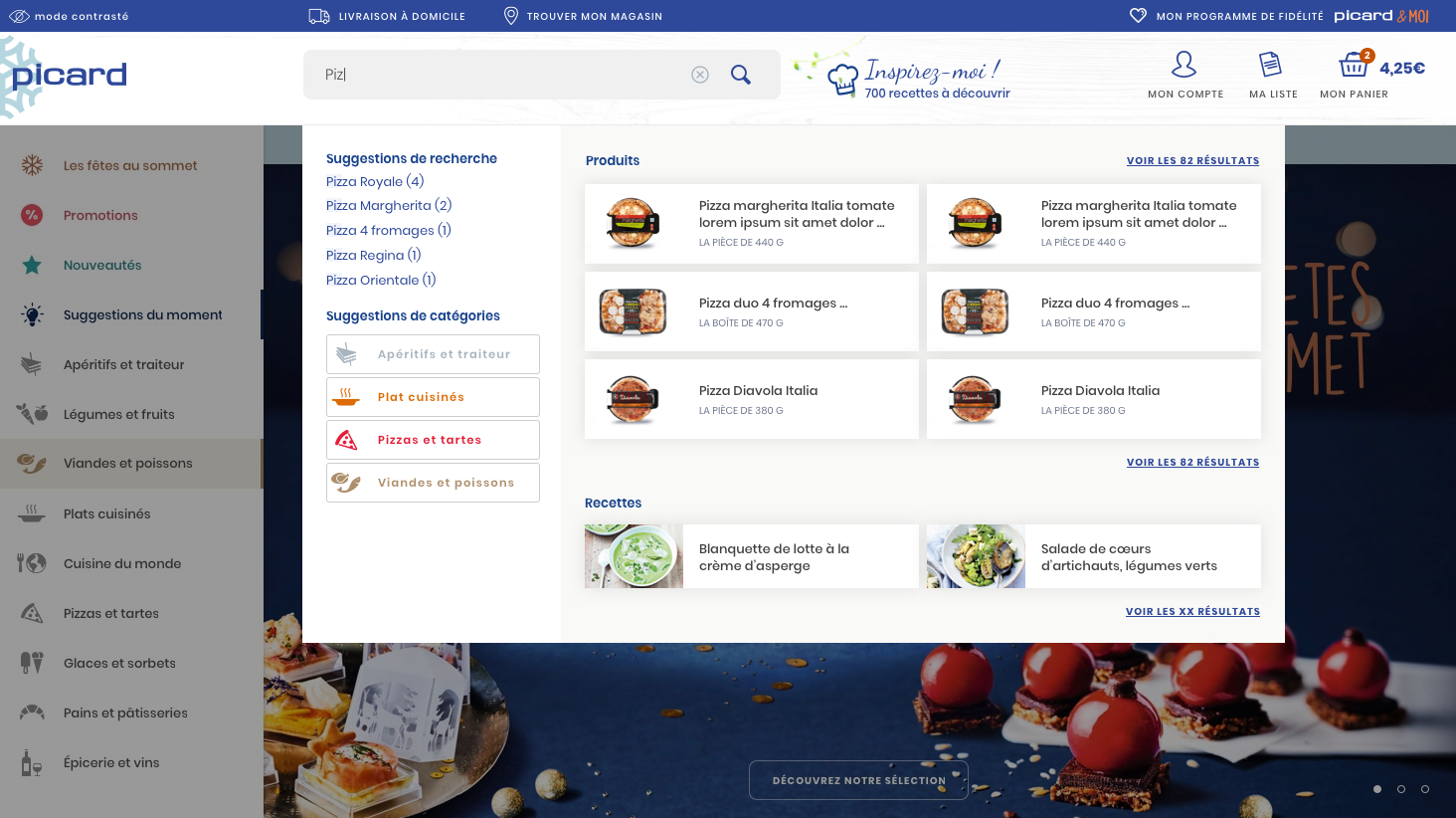Open Pizza Diavola Italia first product thumbnail

(633, 399)
